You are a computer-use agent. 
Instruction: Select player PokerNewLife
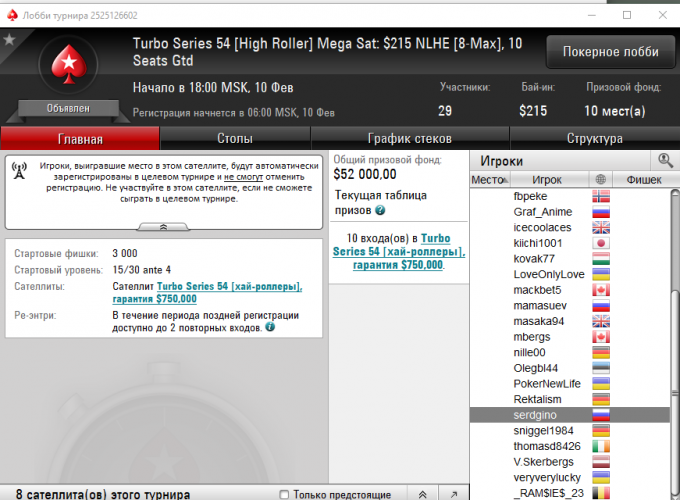tap(570, 384)
